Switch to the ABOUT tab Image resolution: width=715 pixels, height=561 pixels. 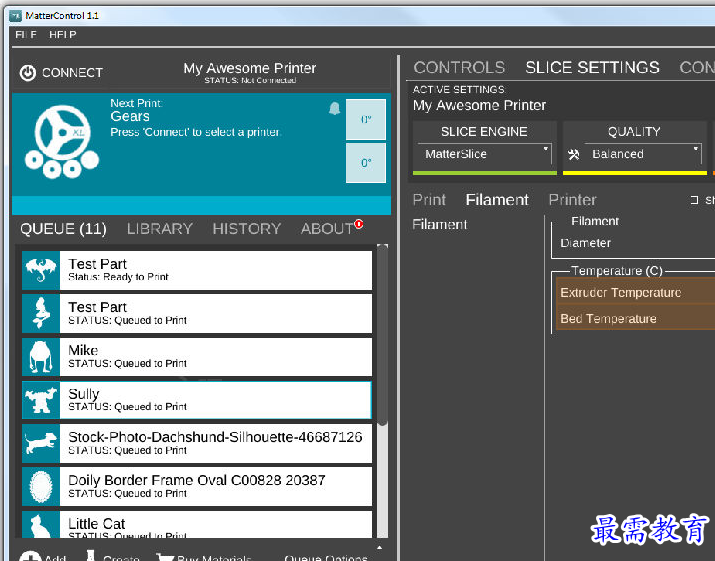click(x=326, y=229)
